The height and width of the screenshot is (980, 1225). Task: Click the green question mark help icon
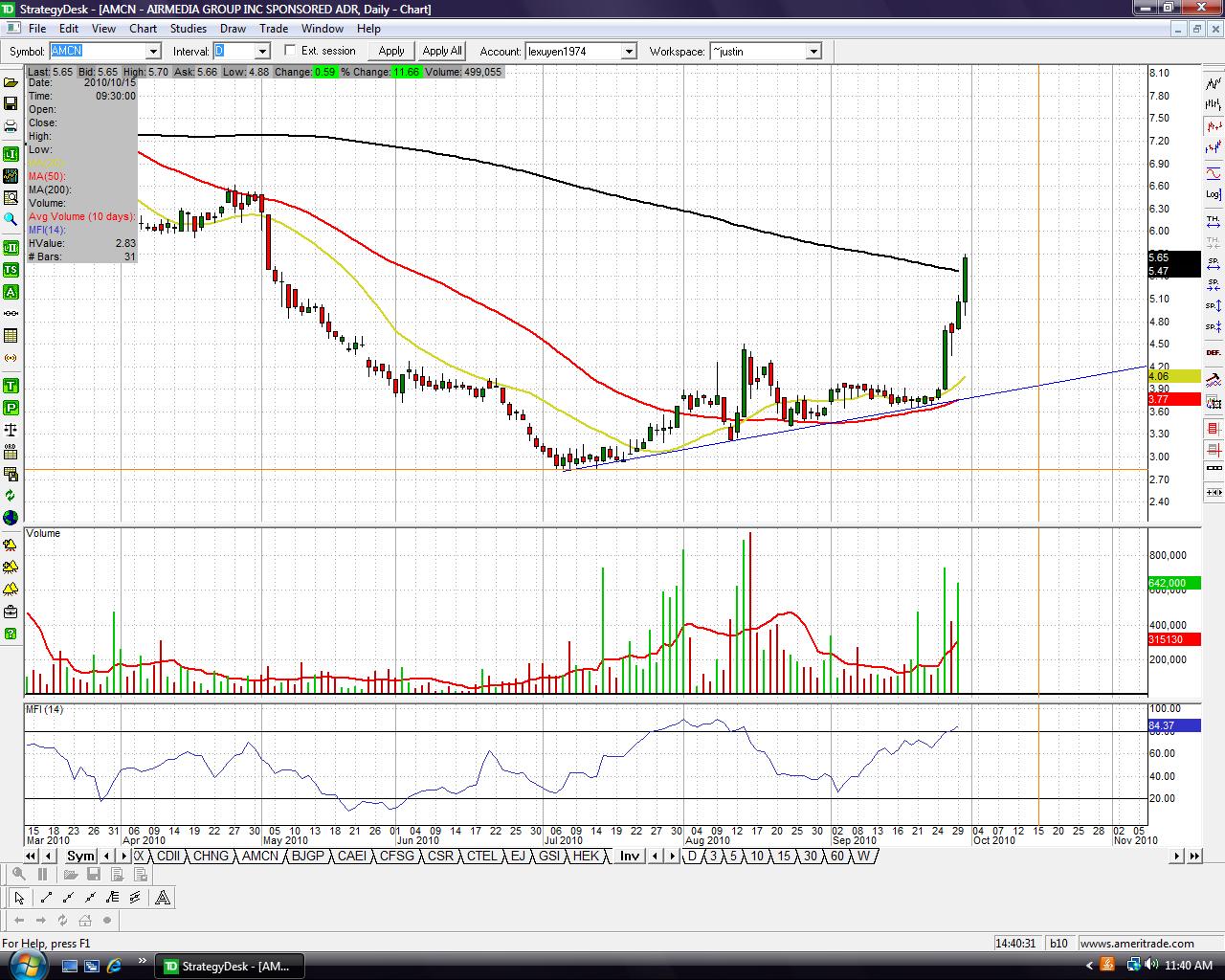point(11,634)
